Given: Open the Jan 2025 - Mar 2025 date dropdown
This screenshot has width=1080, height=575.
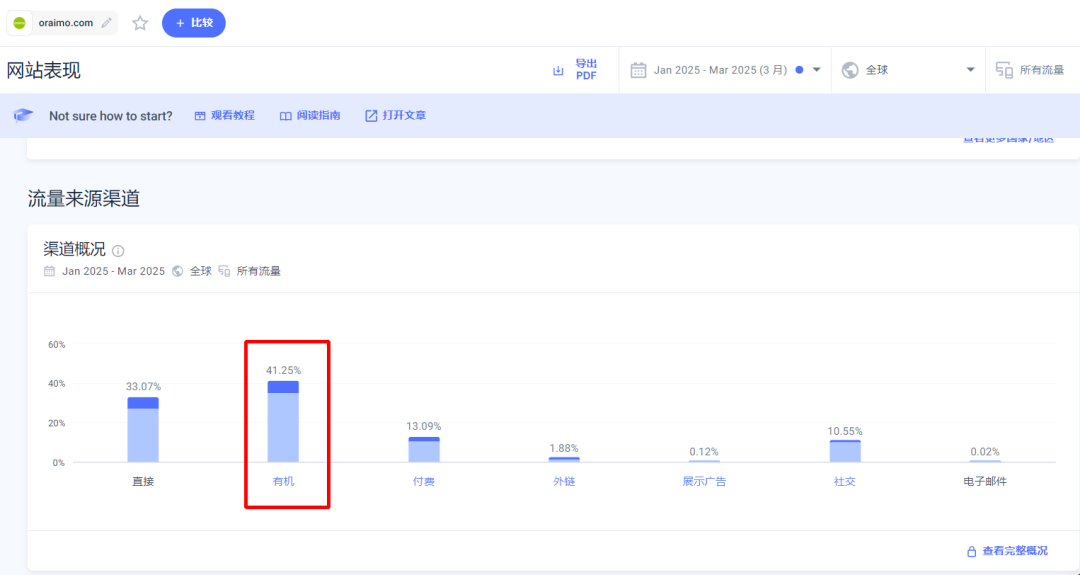Looking at the screenshot, I should tap(726, 70).
